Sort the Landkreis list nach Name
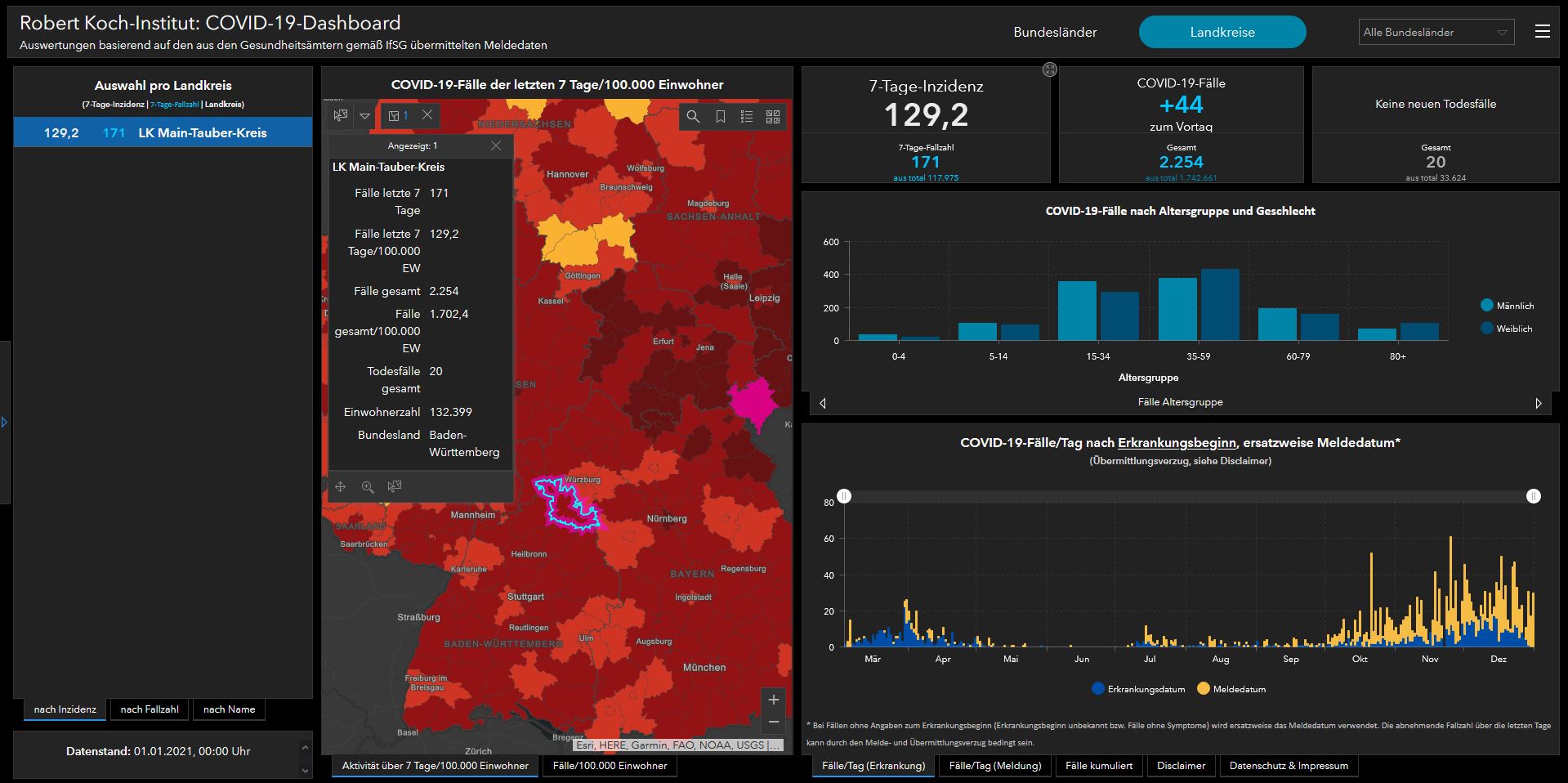The image size is (1568, 783). [x=229, y=709]
